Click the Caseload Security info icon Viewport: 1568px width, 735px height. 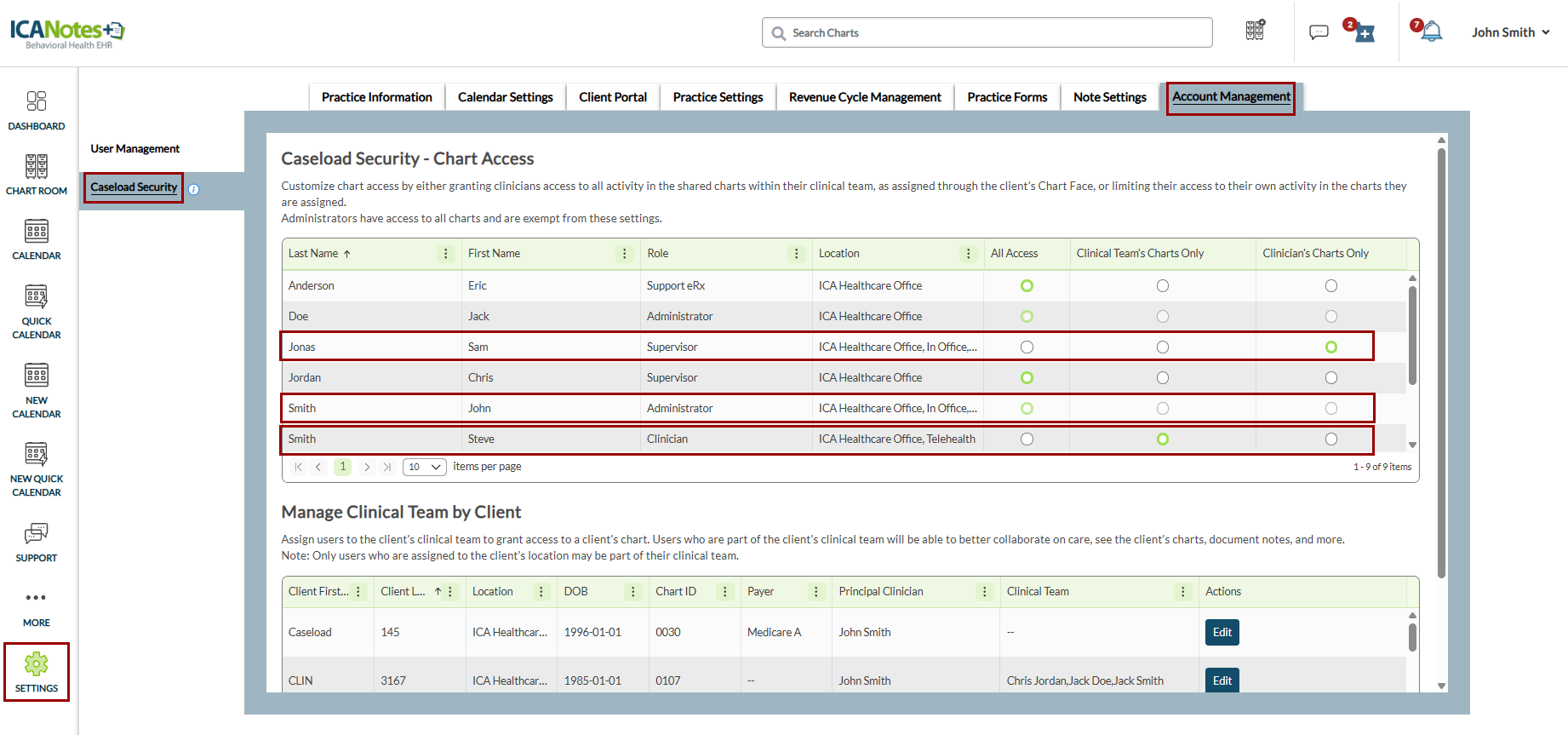pyautogui.click(x=194, y=190)
